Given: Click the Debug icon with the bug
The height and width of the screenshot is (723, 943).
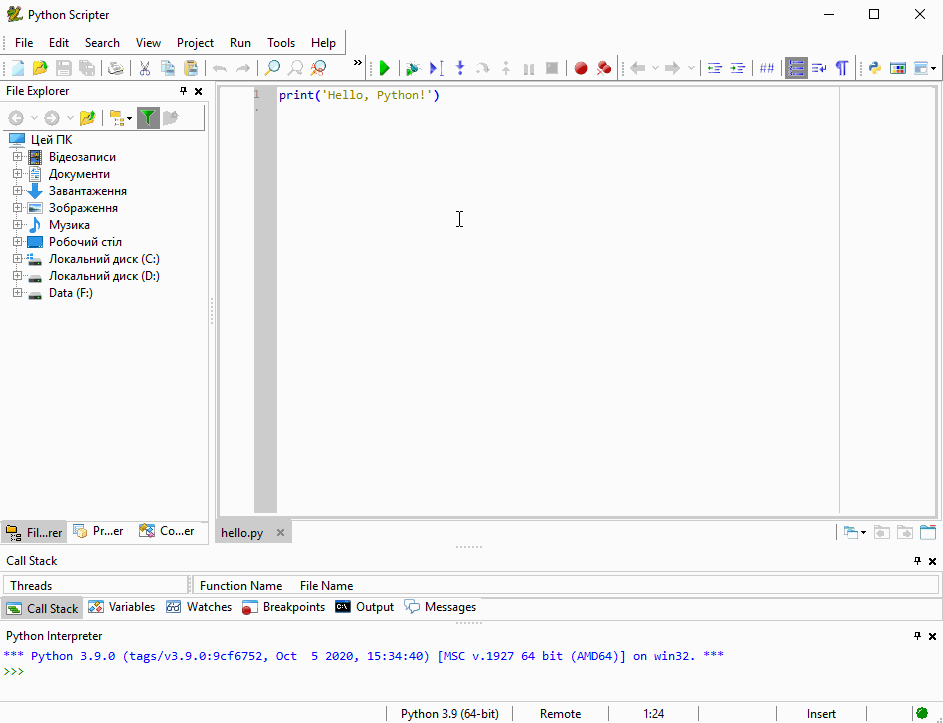Looking at the screenshot, I should click(x=412, y=68).
